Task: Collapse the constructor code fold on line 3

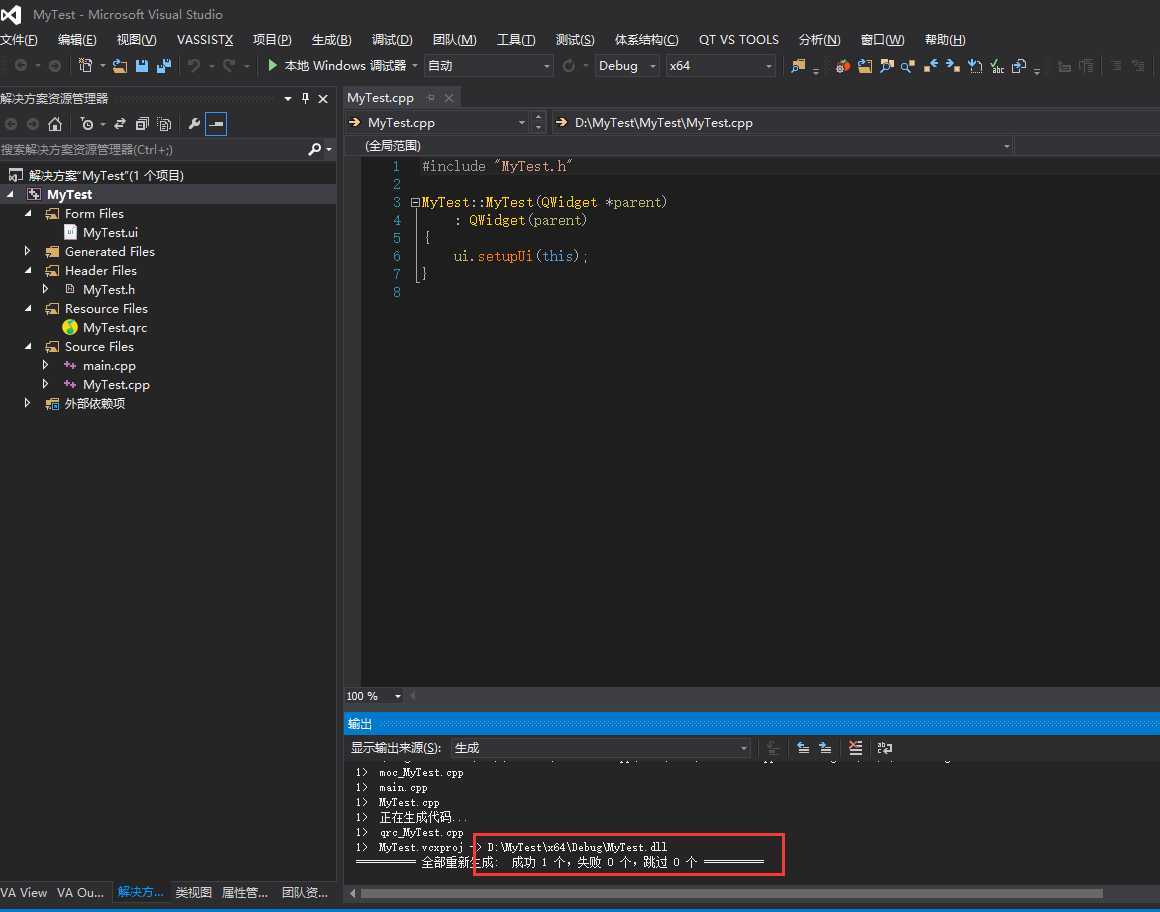Action: pos(415,202)
